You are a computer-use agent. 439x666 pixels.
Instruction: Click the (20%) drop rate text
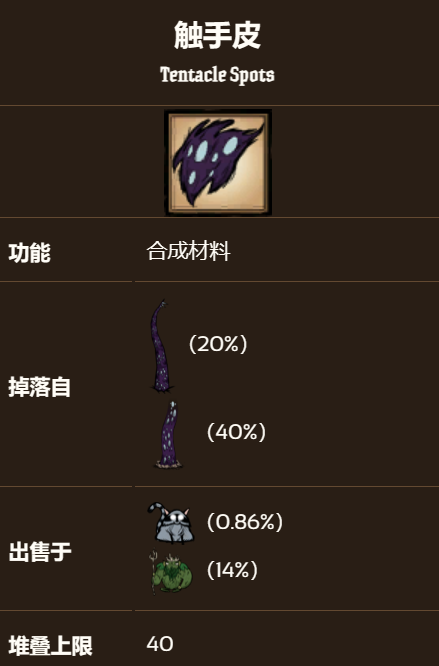[218, 344]
